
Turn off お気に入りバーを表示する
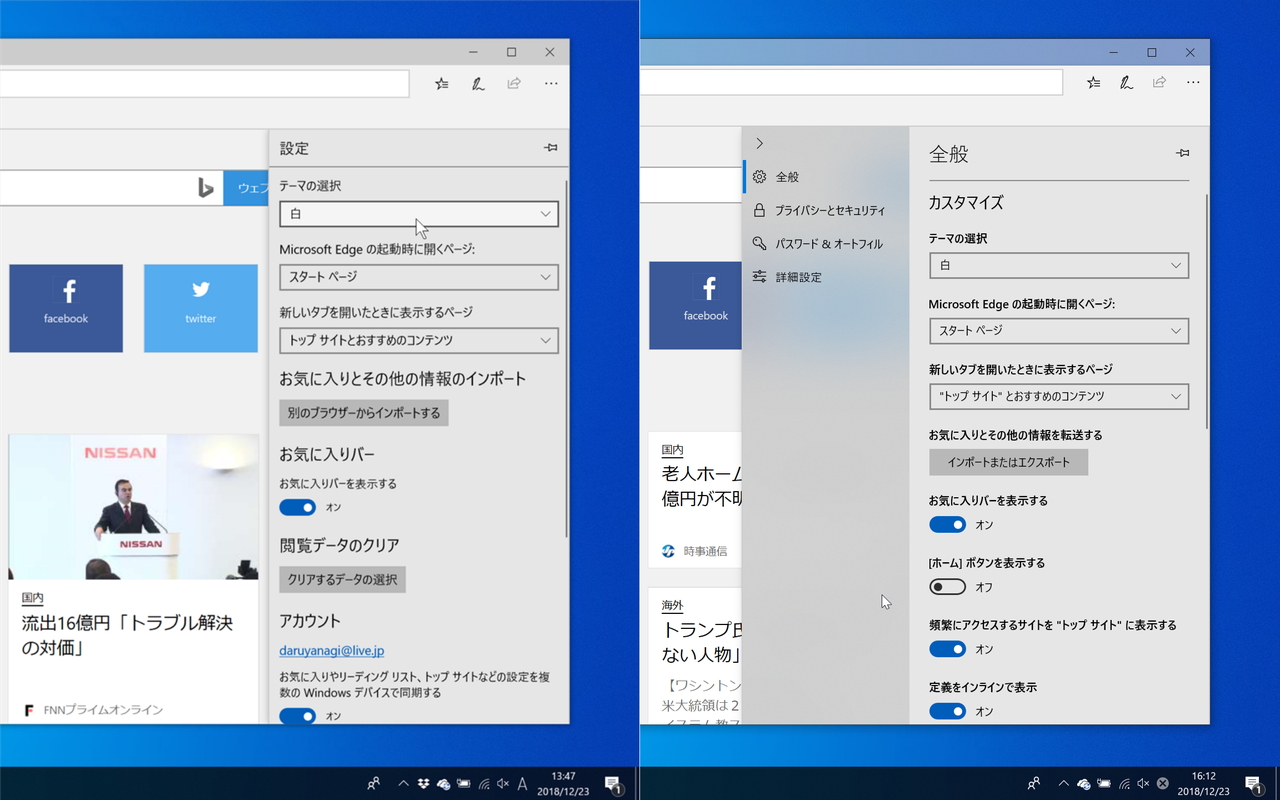coord(947,524)
